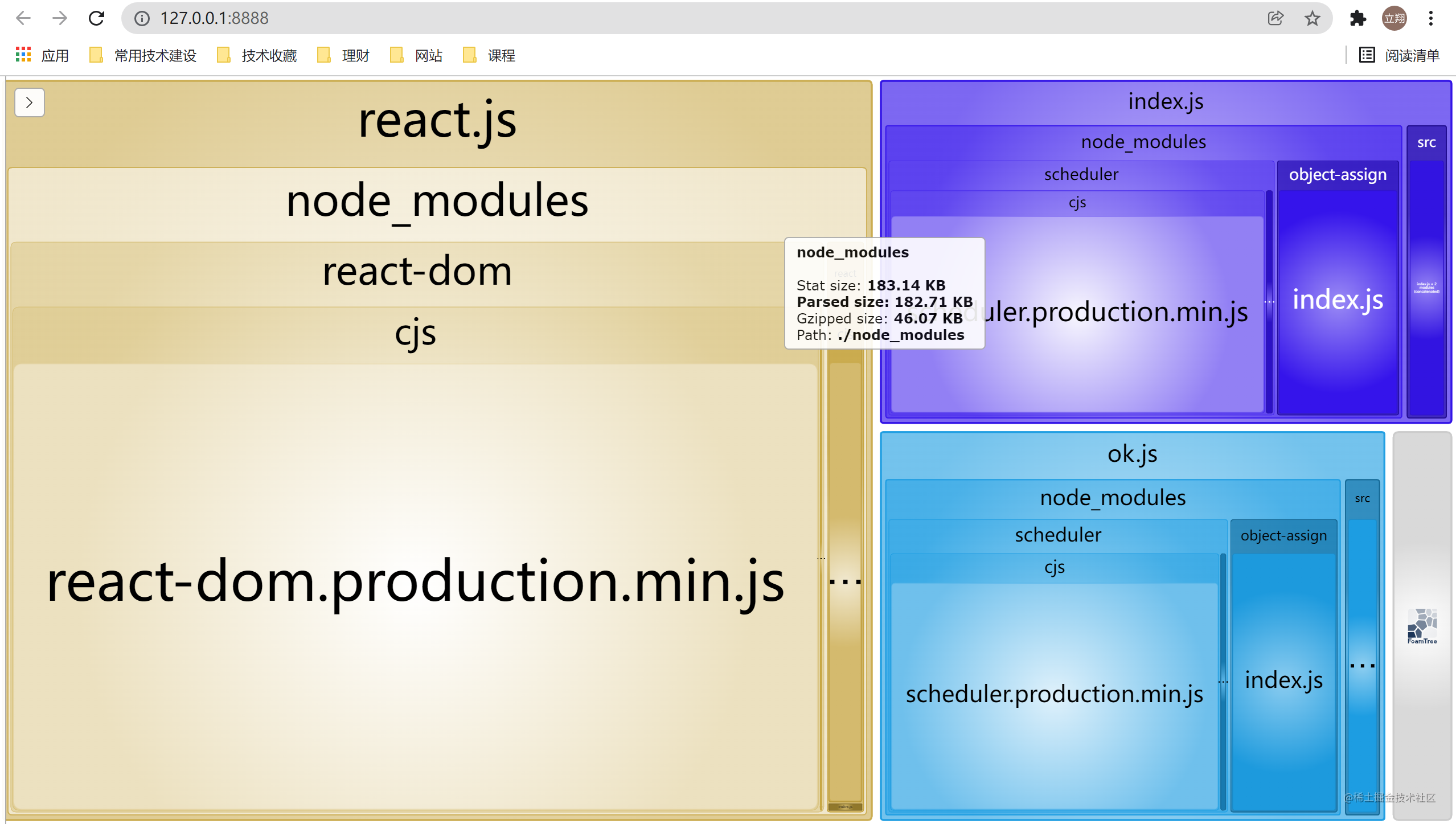The image size is (1456, 824).
Task: Open the analyzer sidebar chevron button
Action: click(30, 103)
